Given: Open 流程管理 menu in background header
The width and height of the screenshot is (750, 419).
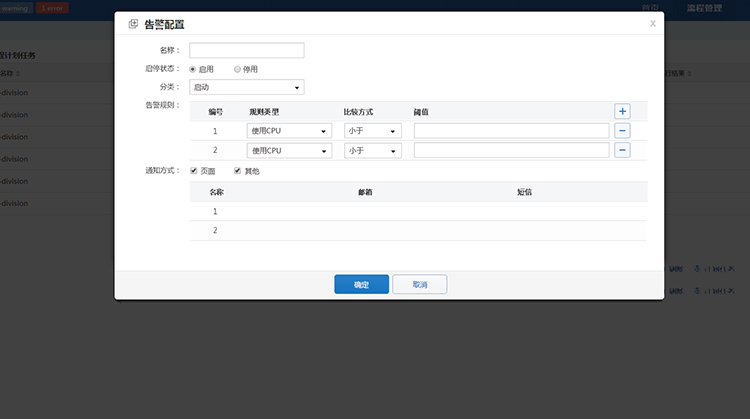Looking at the screenshot, I should click(705, 8).
